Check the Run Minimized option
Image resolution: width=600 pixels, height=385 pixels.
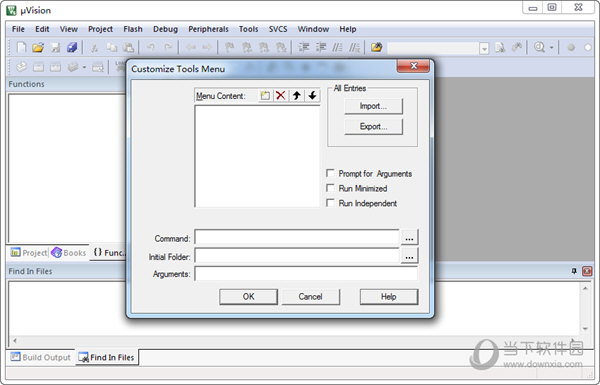[x=330, y=188]
